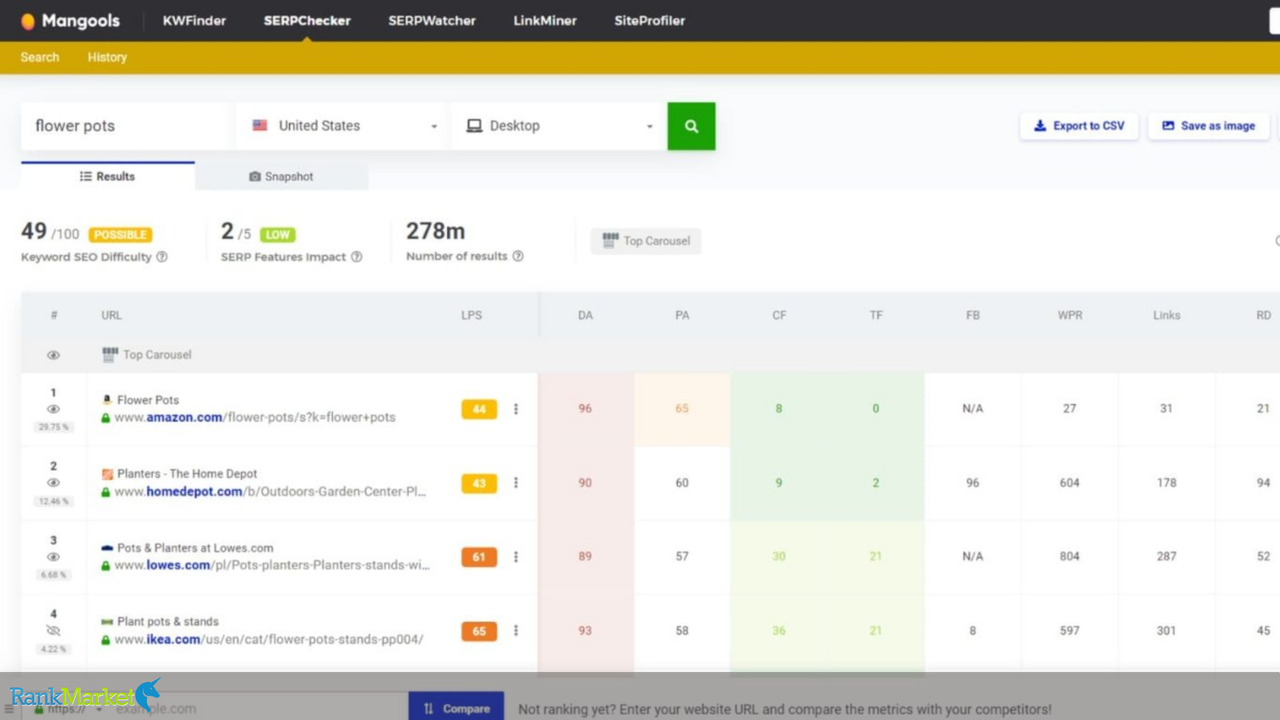1280x720 pixels.
Task: Click green padlock icon on ikea.com URL
Action: pyautogui.click(x=106, y=640)
